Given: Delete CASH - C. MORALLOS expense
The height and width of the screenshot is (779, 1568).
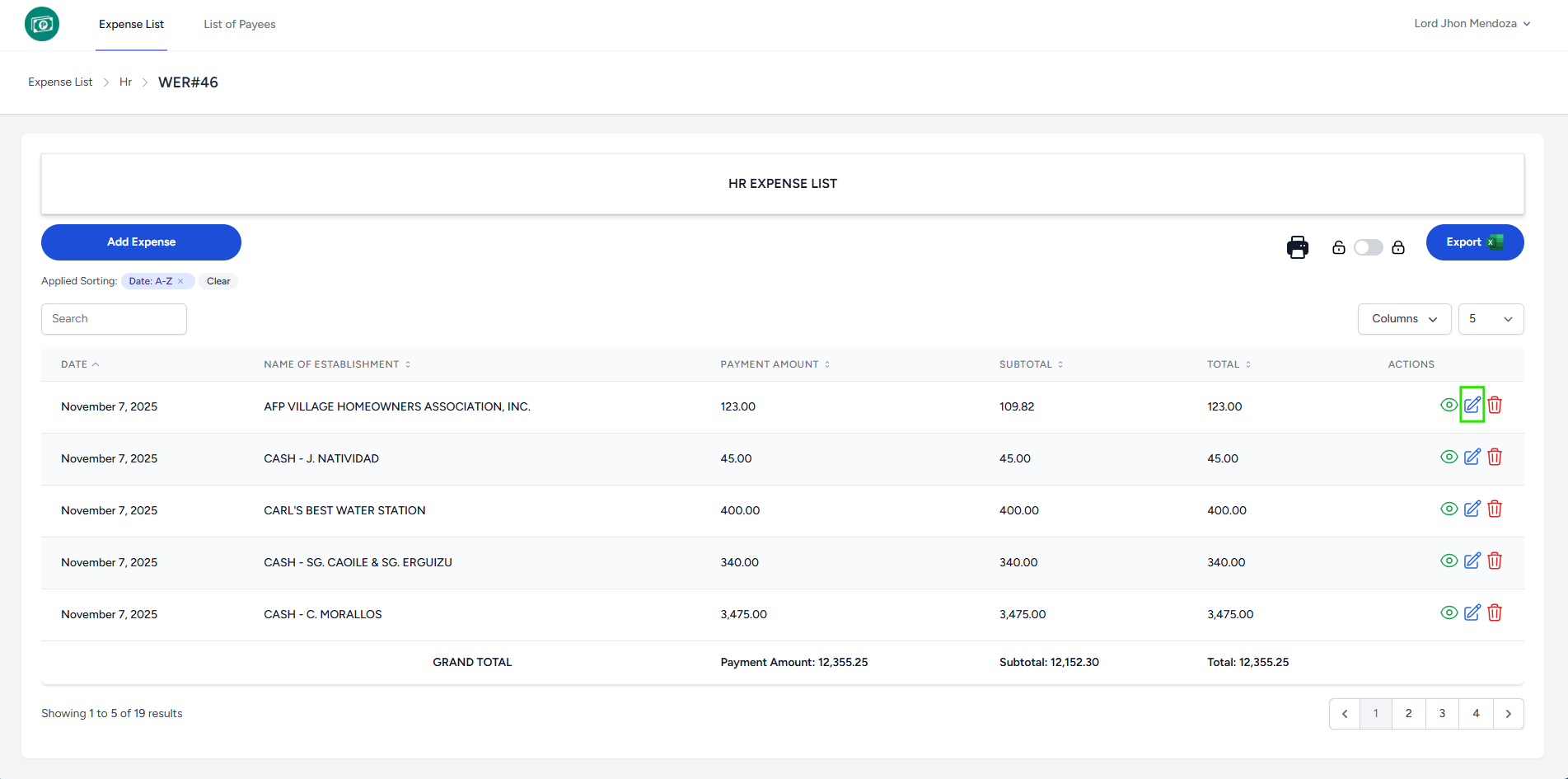Looking at the screenshot, I should pyautogui.click(x=1495, y=612).
